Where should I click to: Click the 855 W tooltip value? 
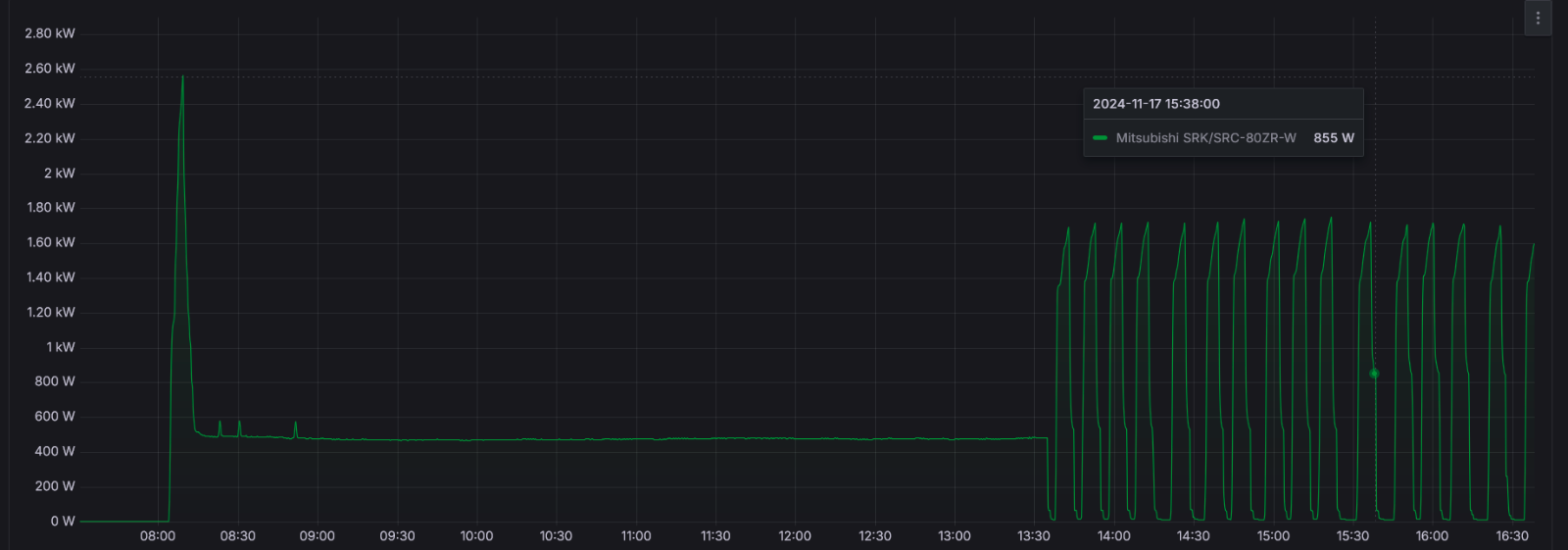click(x=1334, y=138)
